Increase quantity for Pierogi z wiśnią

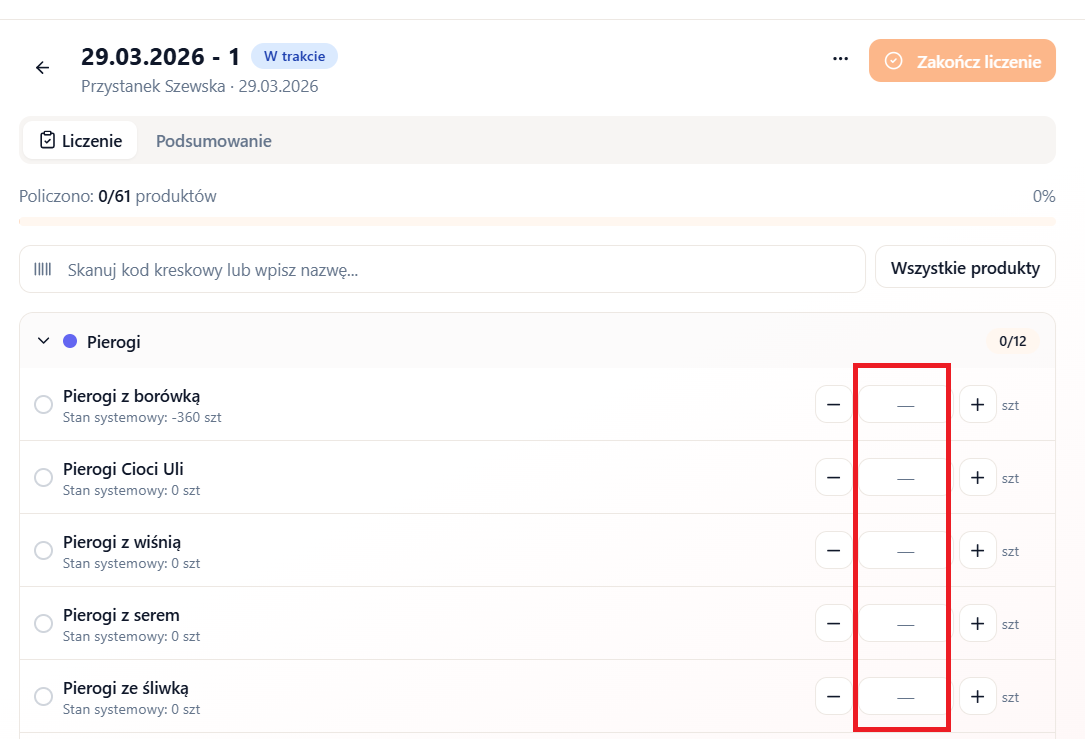click(978, 551)
